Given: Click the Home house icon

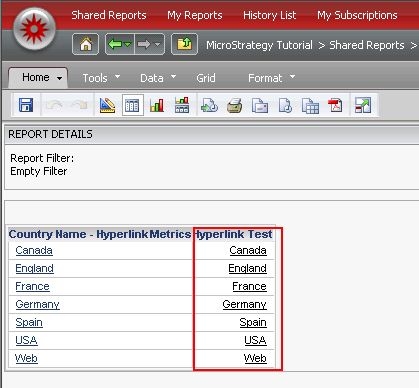Looking at the screenshot, I should click(86, 44).
